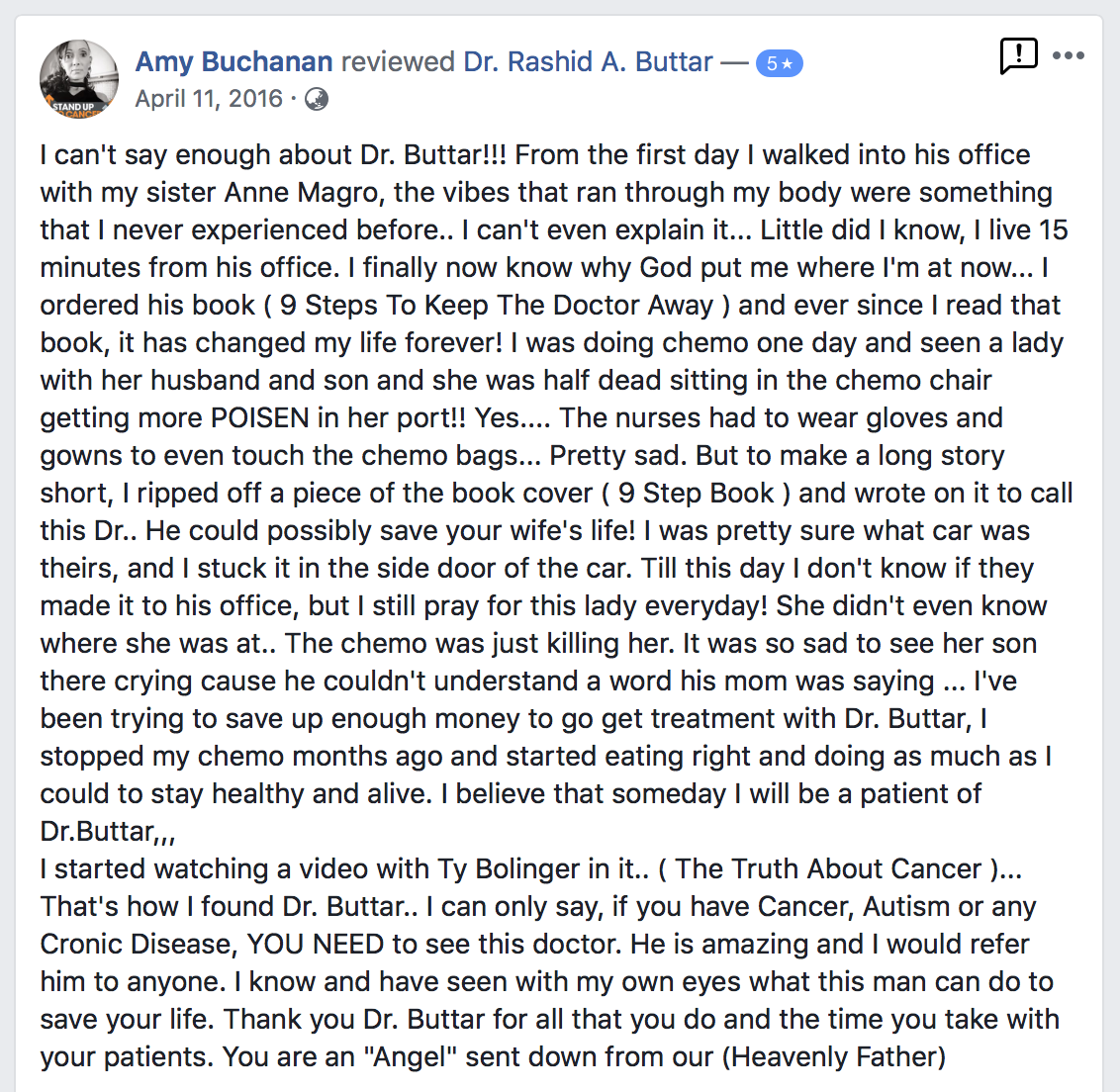Visit the Dr. Rashid A. Buttar page link

point(588,62)
